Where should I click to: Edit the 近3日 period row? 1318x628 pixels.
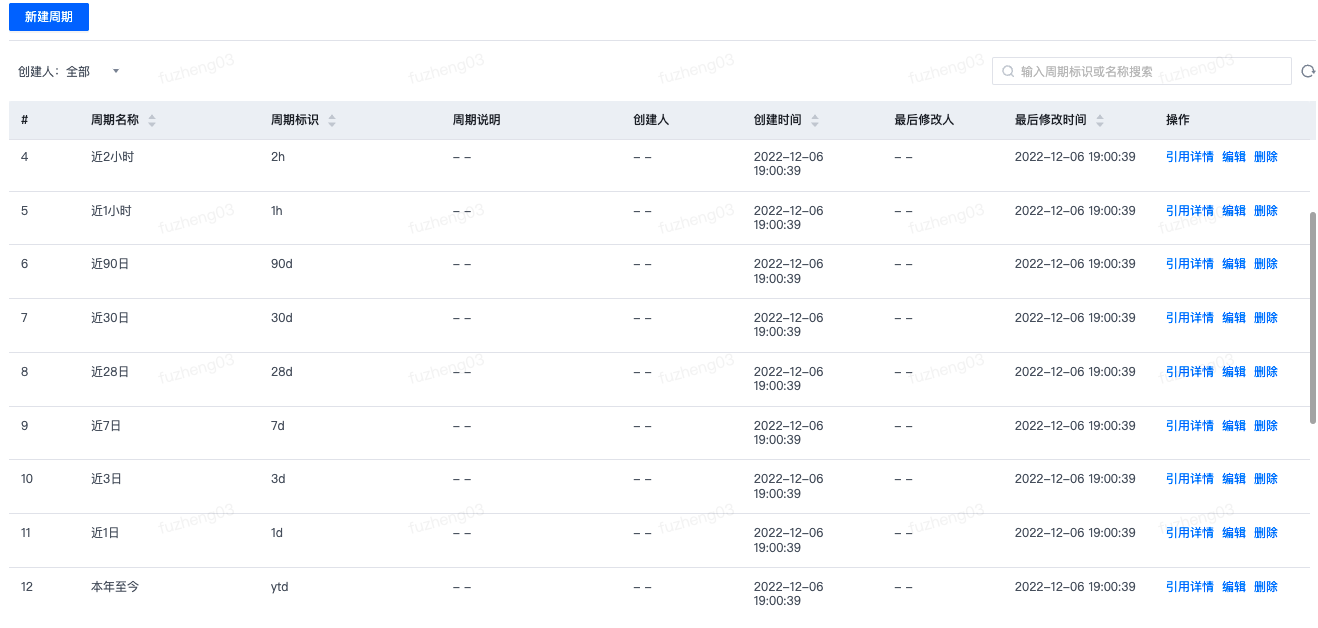coord(1234,479)
